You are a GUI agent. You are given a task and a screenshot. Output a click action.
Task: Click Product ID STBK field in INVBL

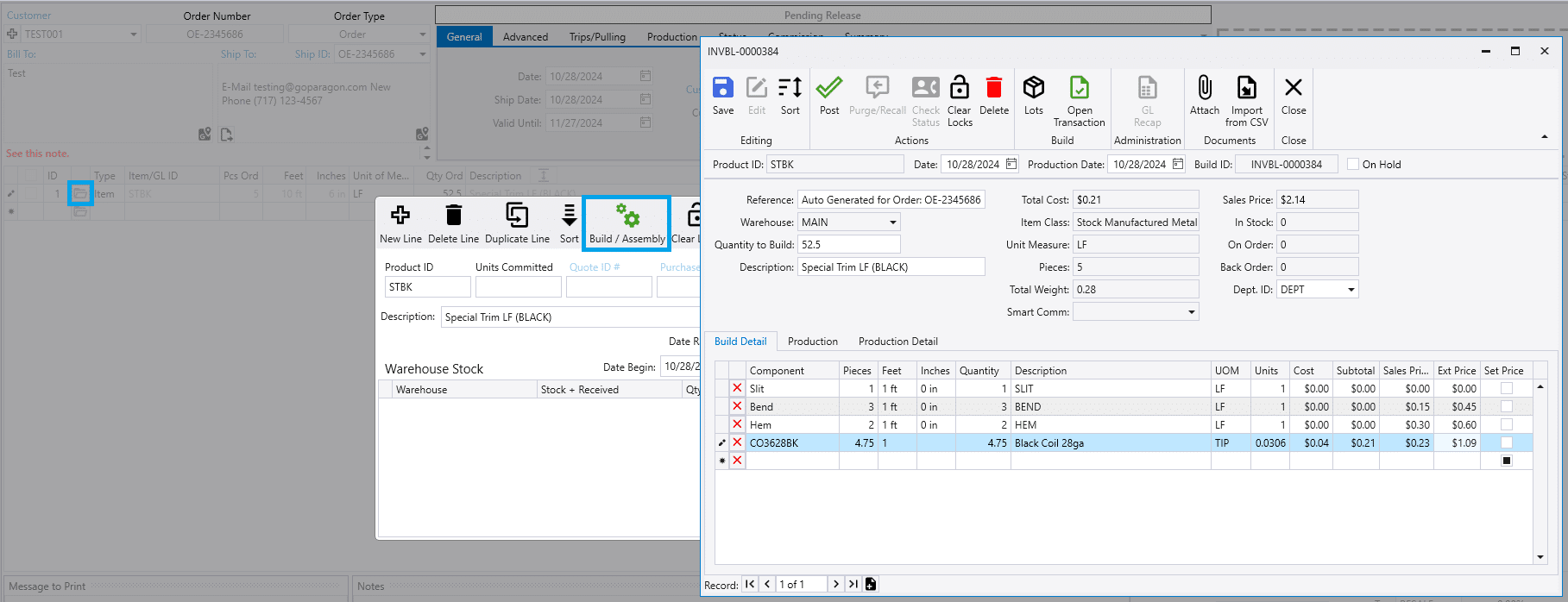pos(834,165)
